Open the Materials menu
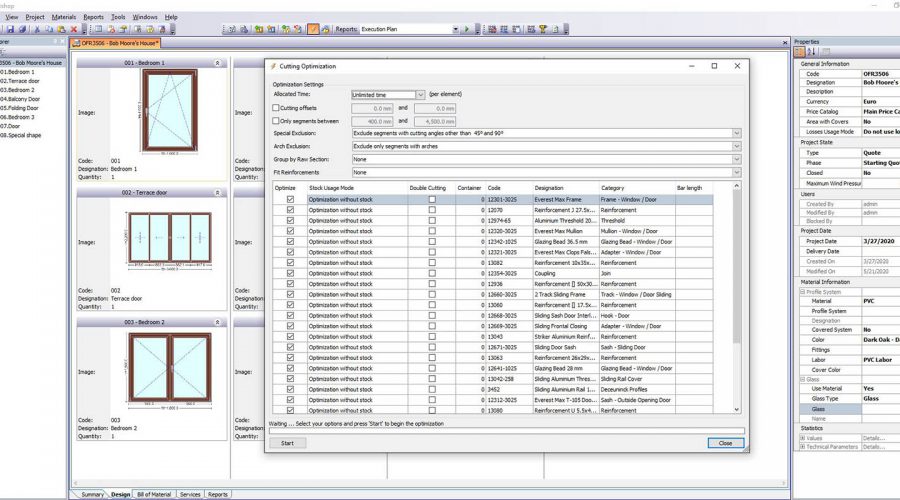900x500 pixels. pos(64,17)
